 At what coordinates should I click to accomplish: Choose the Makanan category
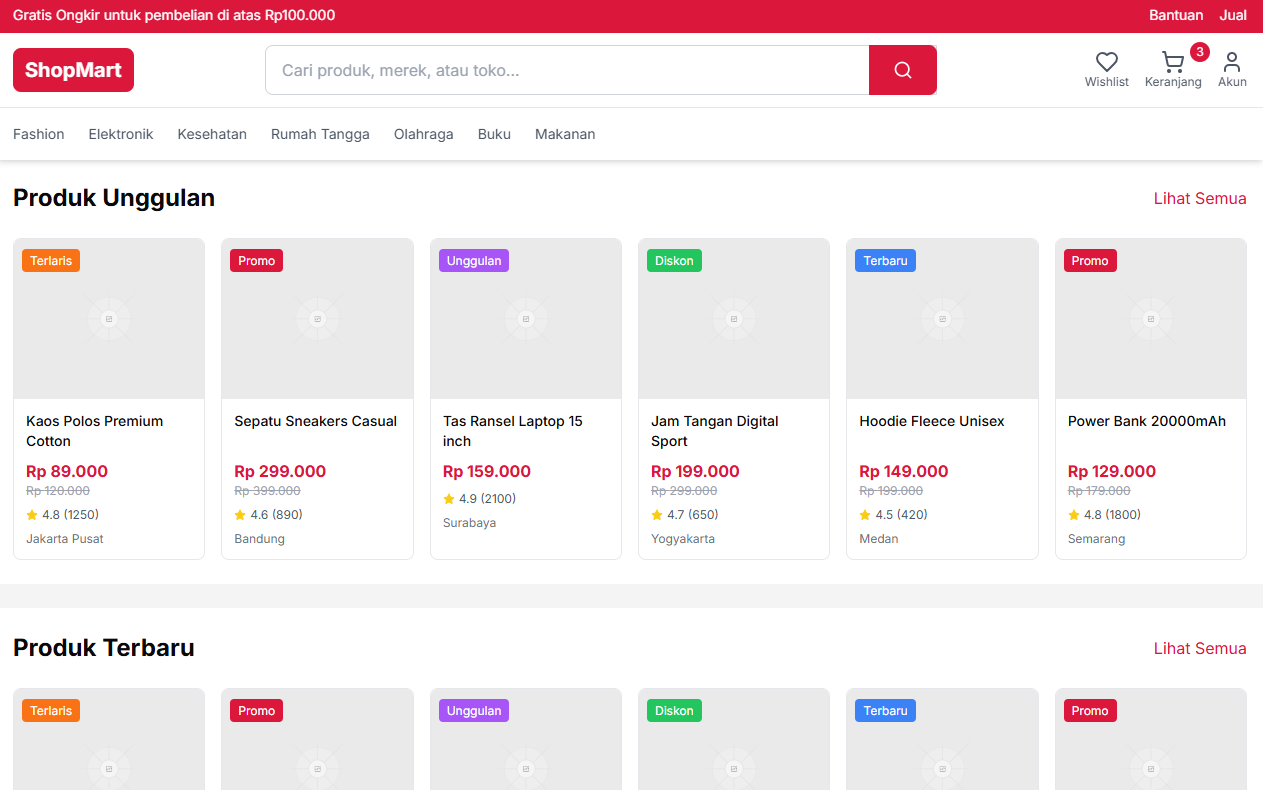point(565,134)
